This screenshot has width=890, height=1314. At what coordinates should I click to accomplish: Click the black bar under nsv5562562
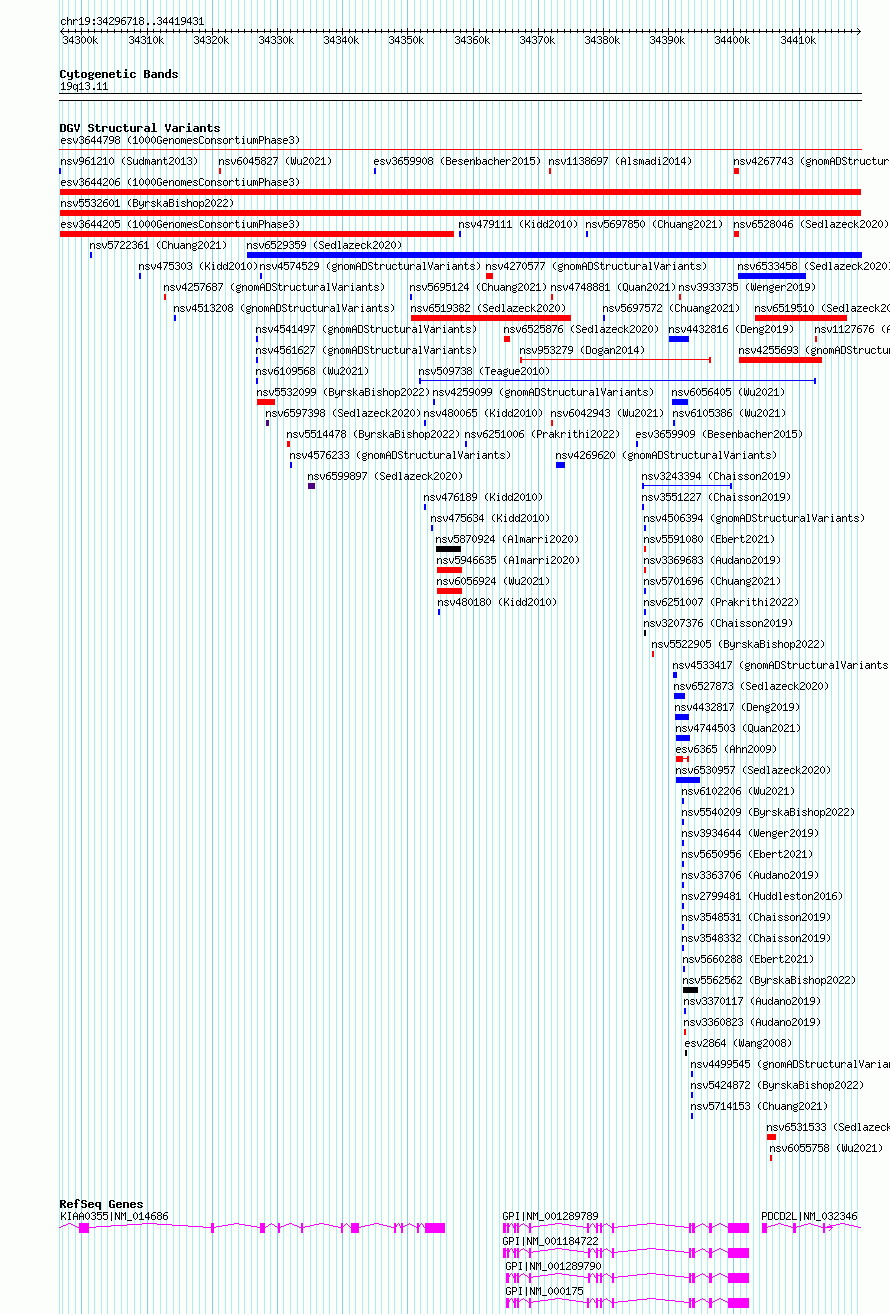click(690, 990)
